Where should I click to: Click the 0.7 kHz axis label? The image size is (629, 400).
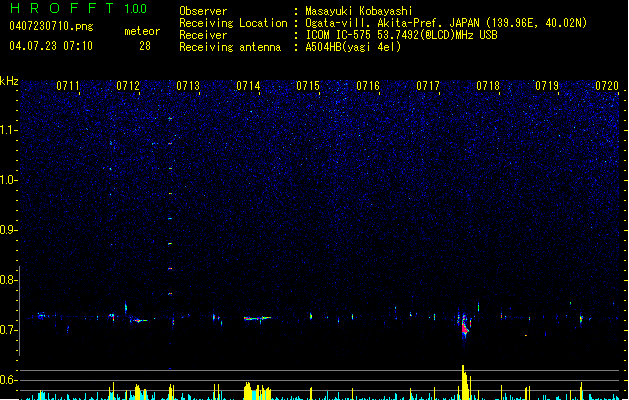8,330
